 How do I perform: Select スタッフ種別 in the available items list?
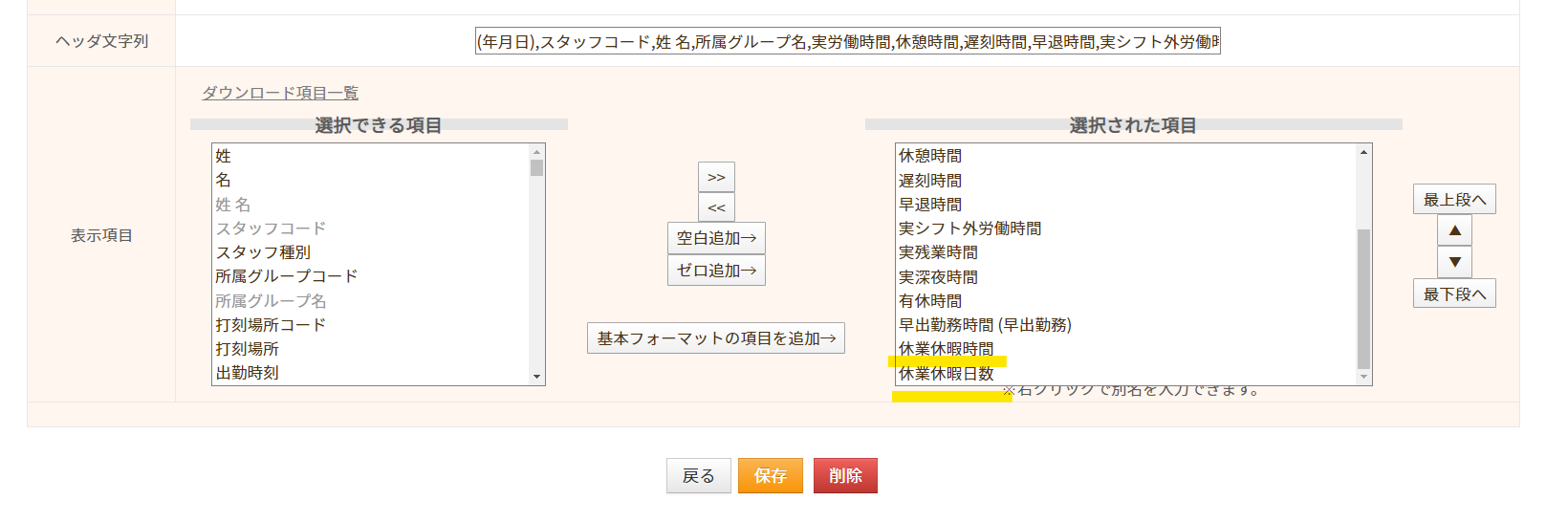[370, 252]
